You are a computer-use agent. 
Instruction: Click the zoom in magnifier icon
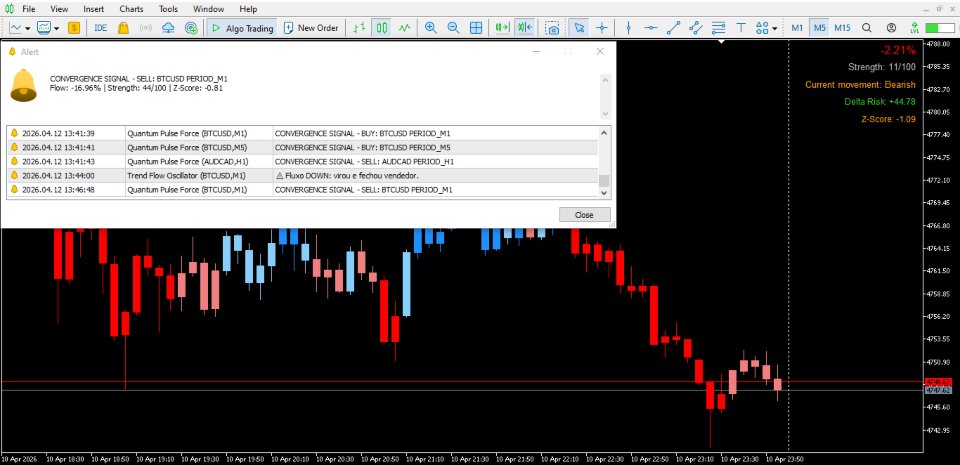click(x=431, y=28)
